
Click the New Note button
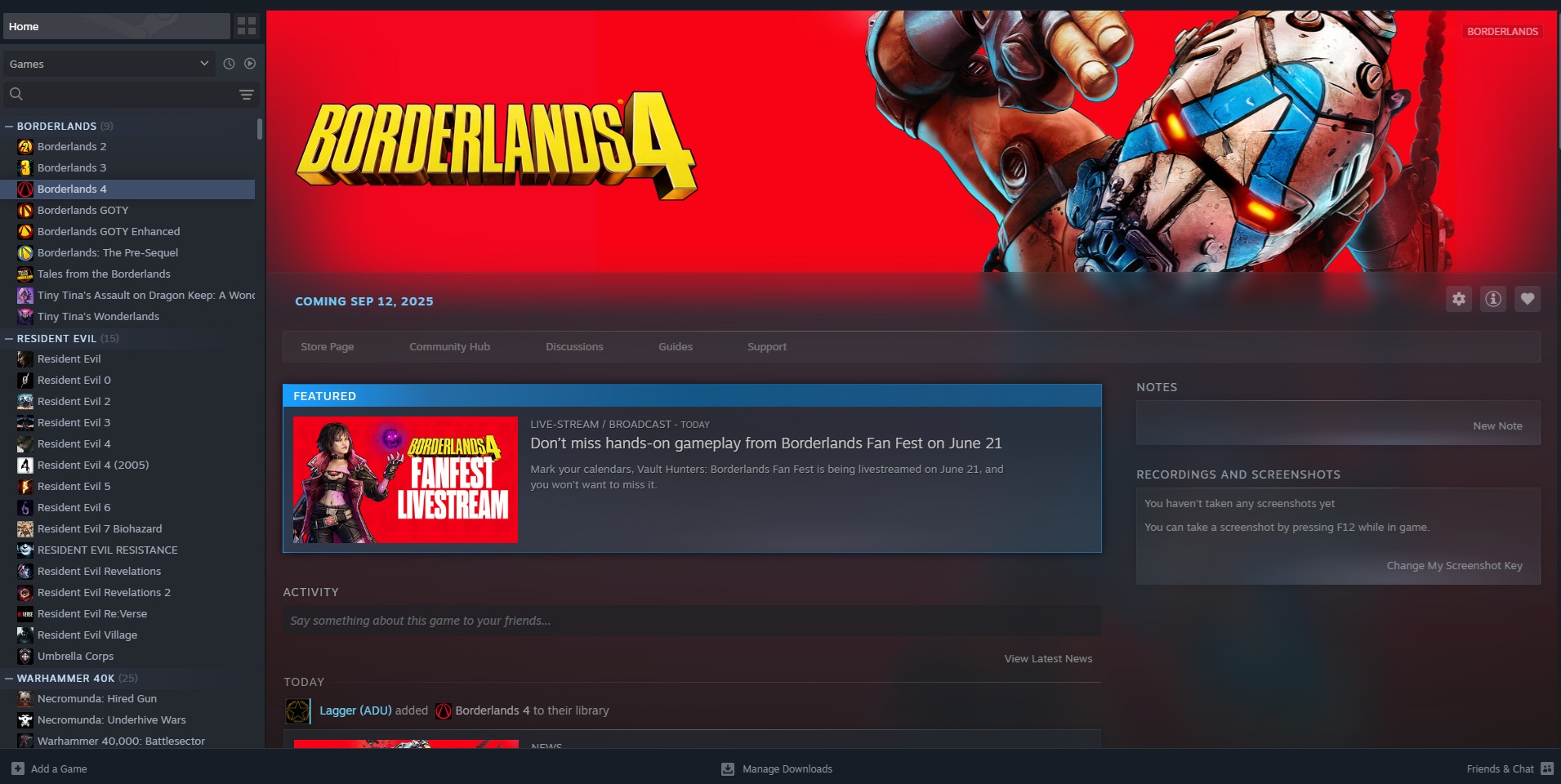[1497, 426]
